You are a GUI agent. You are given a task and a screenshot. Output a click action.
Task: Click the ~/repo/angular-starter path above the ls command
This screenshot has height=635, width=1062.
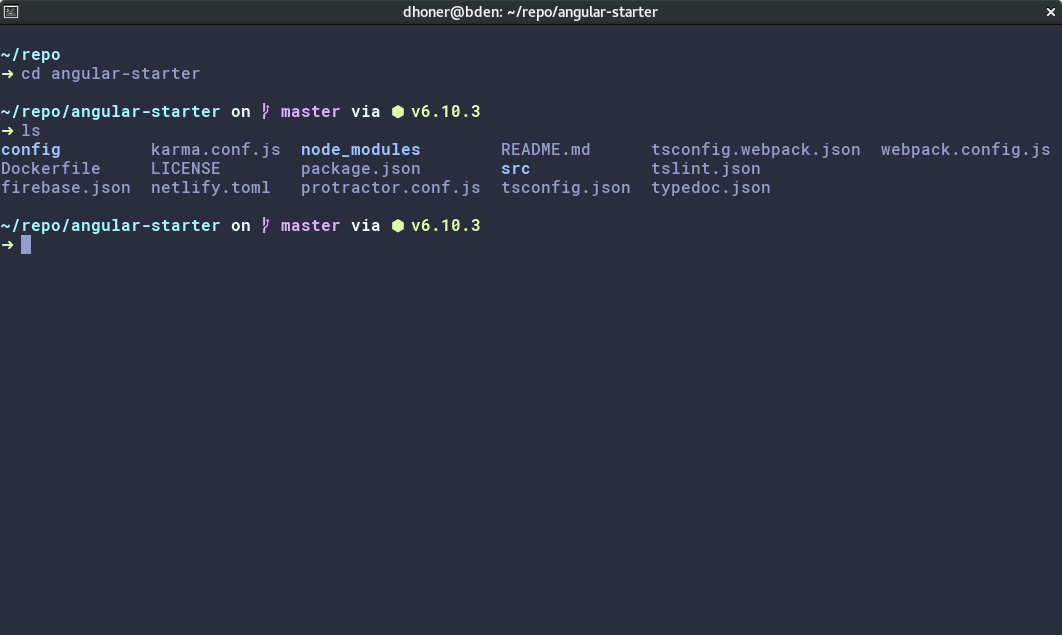click(110, 112)
